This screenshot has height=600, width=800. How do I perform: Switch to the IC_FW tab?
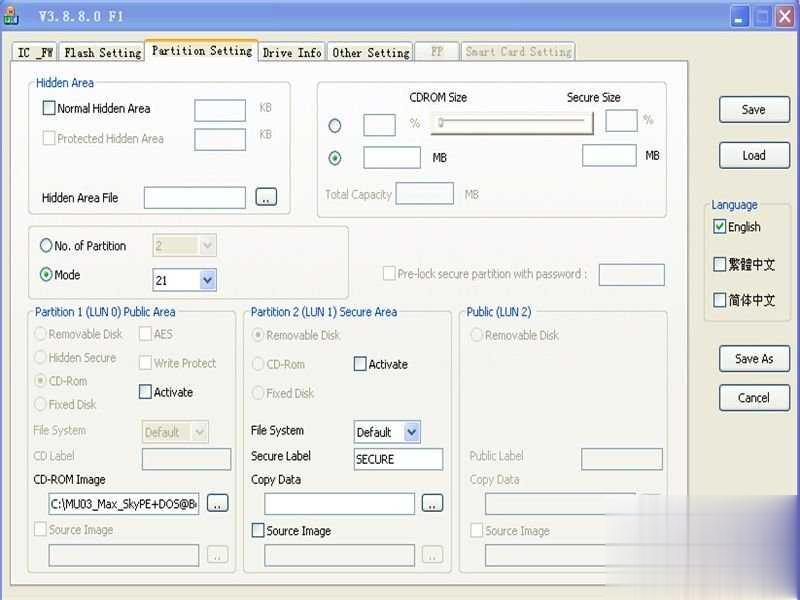tap(34, 52)
